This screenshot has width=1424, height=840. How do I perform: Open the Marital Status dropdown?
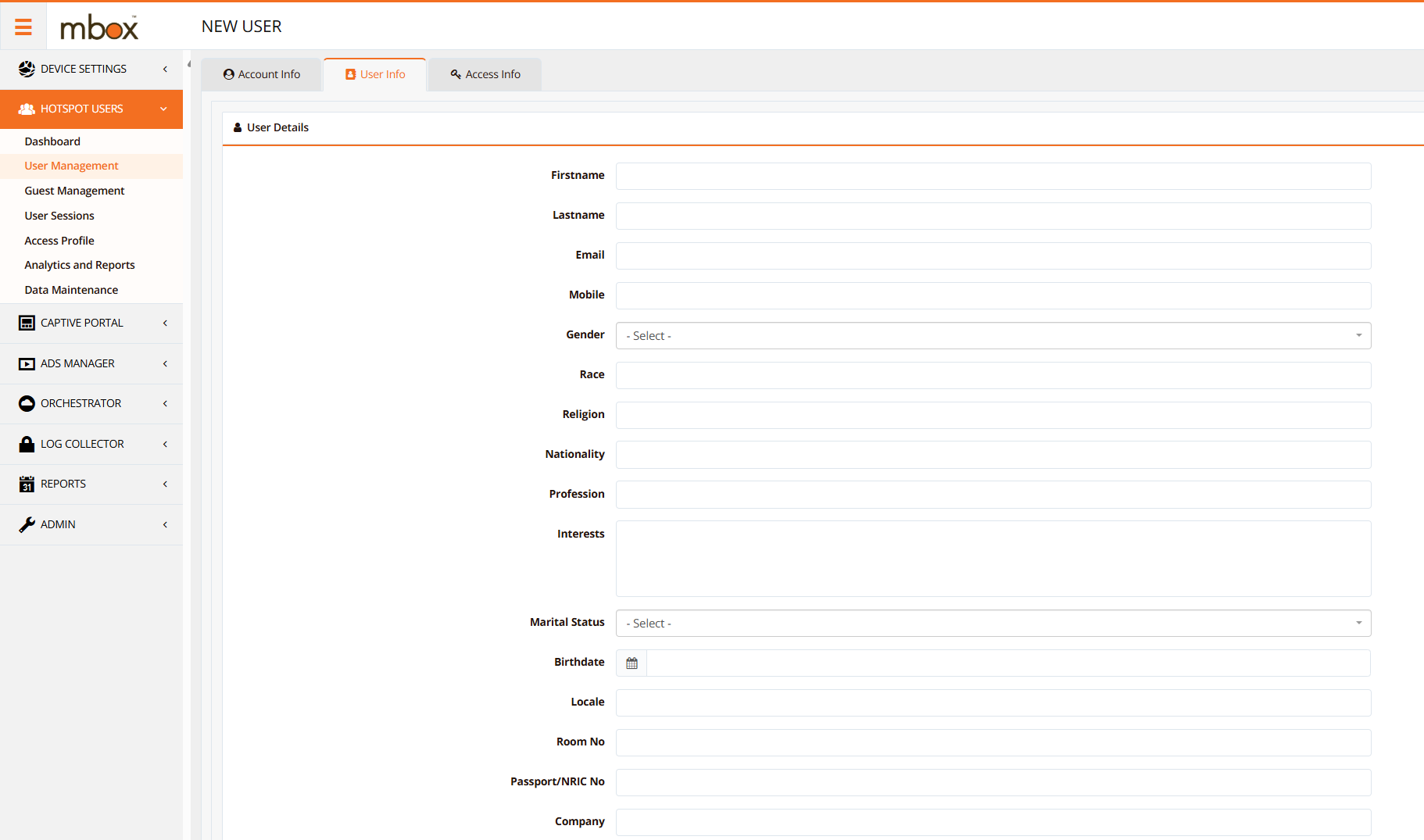(x=993, y=624)
